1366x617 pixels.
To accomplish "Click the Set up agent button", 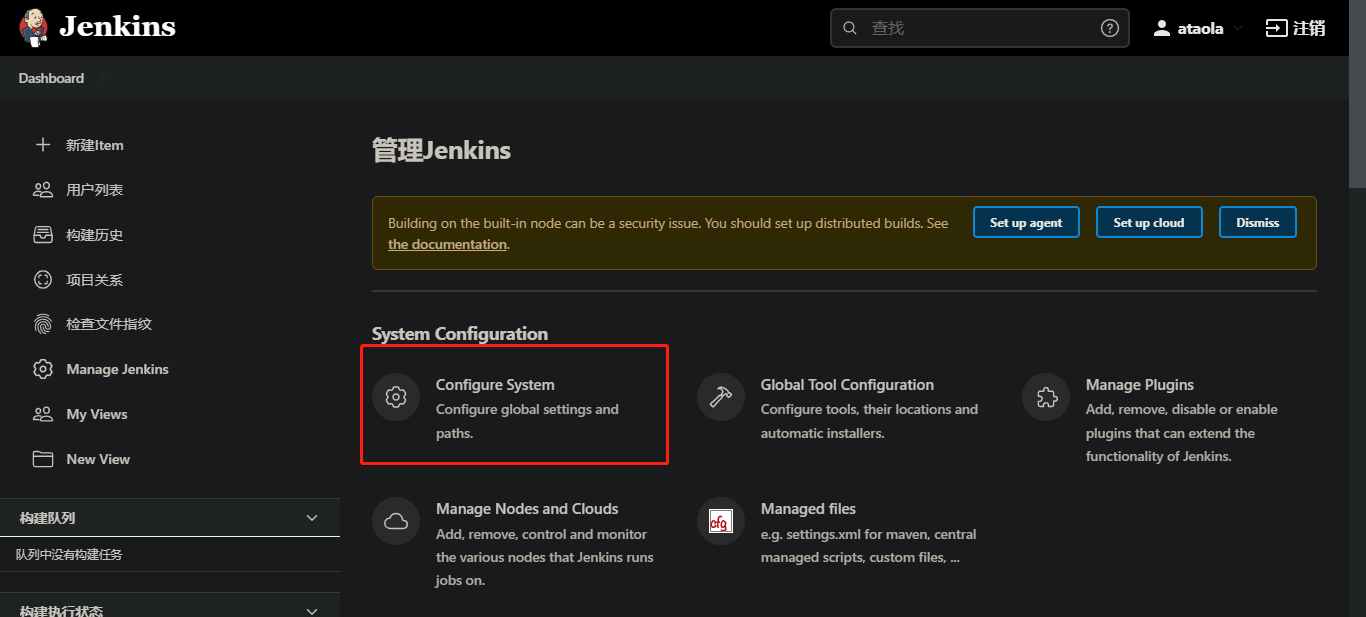I will [1026, 222].
